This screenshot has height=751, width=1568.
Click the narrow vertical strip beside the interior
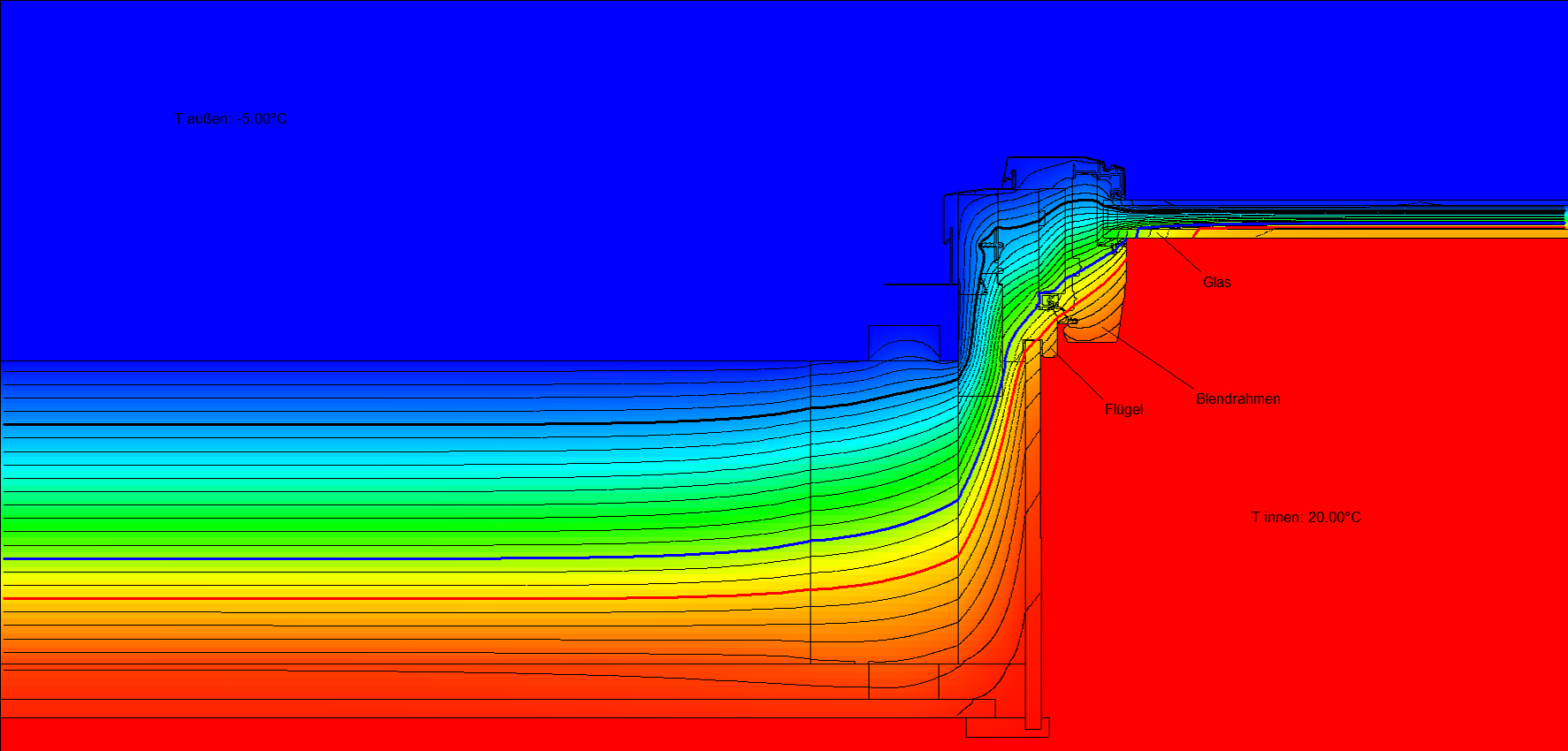(x=1032, y=530)
